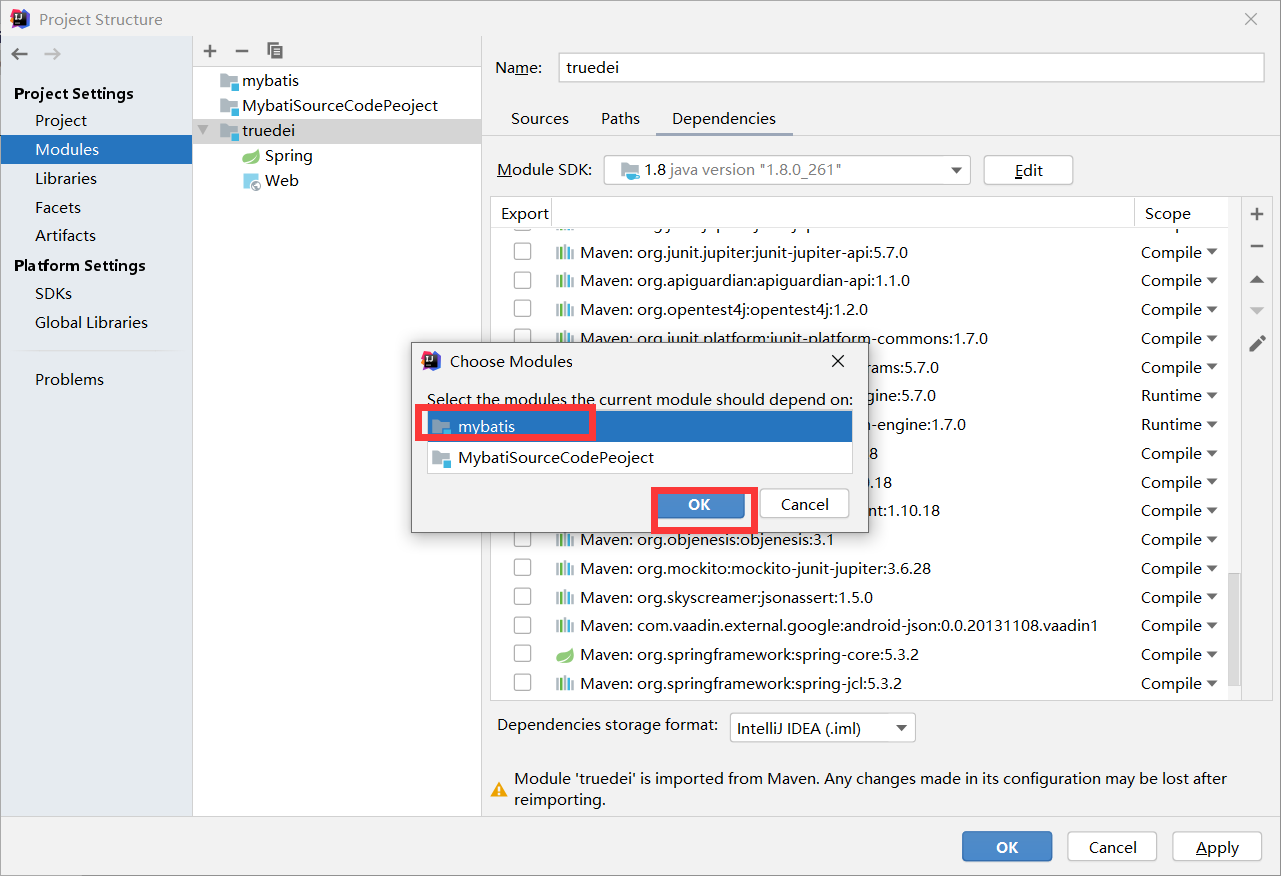The height and width of the screenshot is (876, 1281).
Task: Click the Edit SDK button
Action: click(1028, 170)
